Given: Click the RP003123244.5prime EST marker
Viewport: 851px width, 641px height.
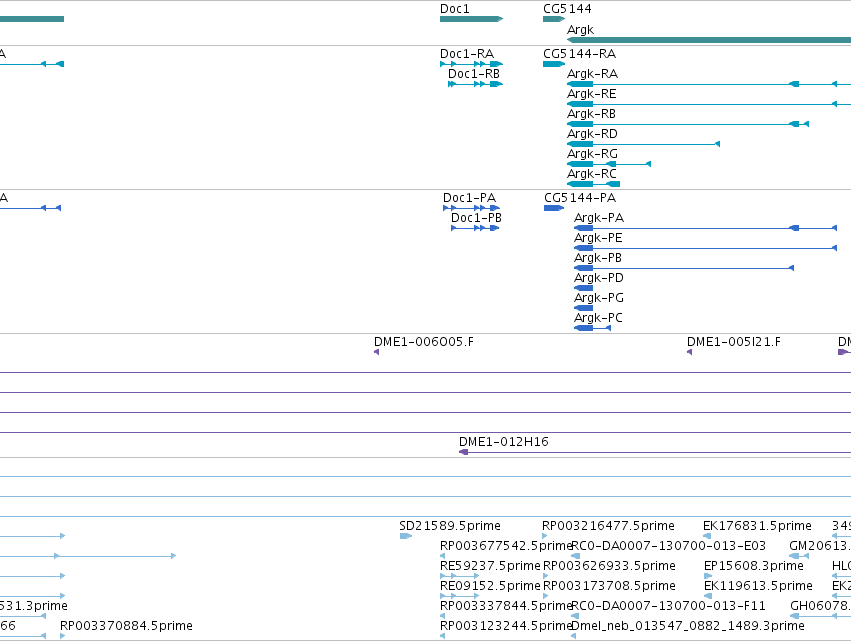Looking at the screenshot, I should tap(442, 636).
